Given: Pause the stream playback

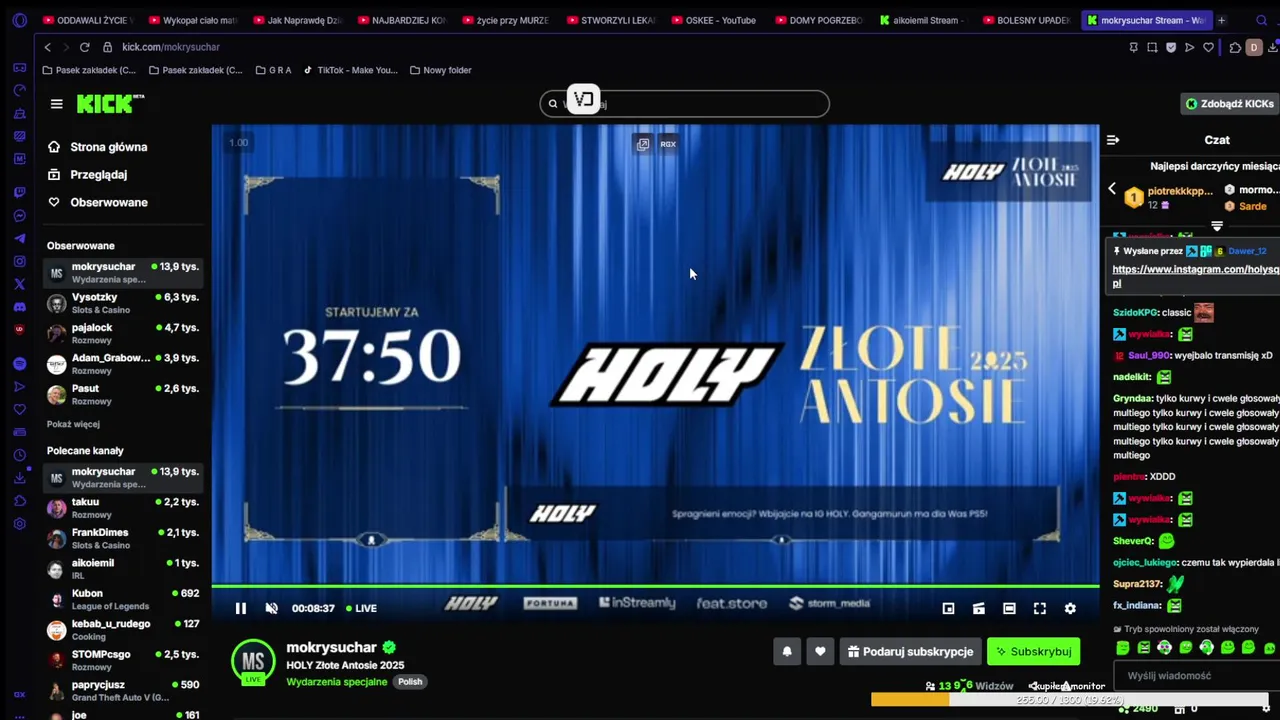Looking at the screenshot, I should coord(240,608).
